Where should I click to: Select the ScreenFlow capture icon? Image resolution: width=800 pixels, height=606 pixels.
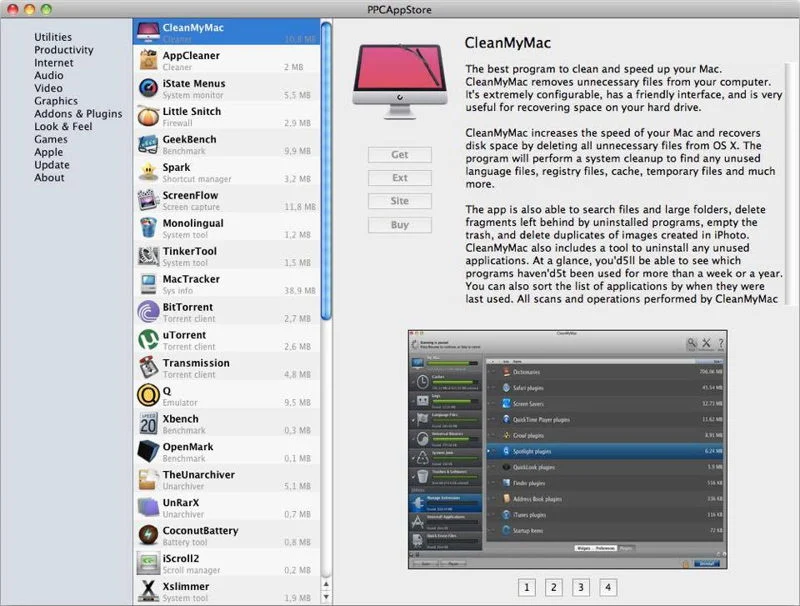tap(147, 200)
